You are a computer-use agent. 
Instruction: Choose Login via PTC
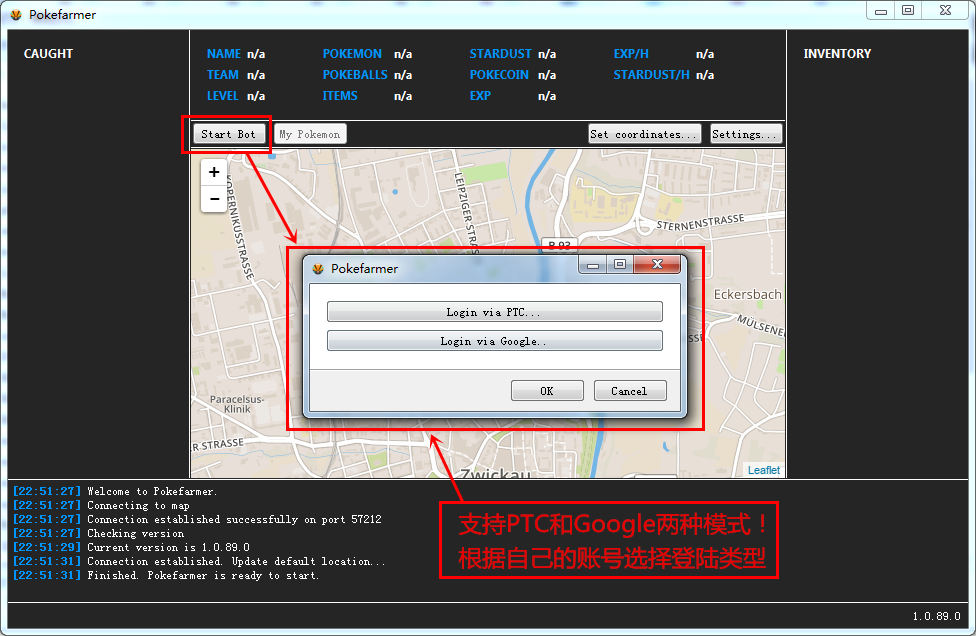click(494, 312)
